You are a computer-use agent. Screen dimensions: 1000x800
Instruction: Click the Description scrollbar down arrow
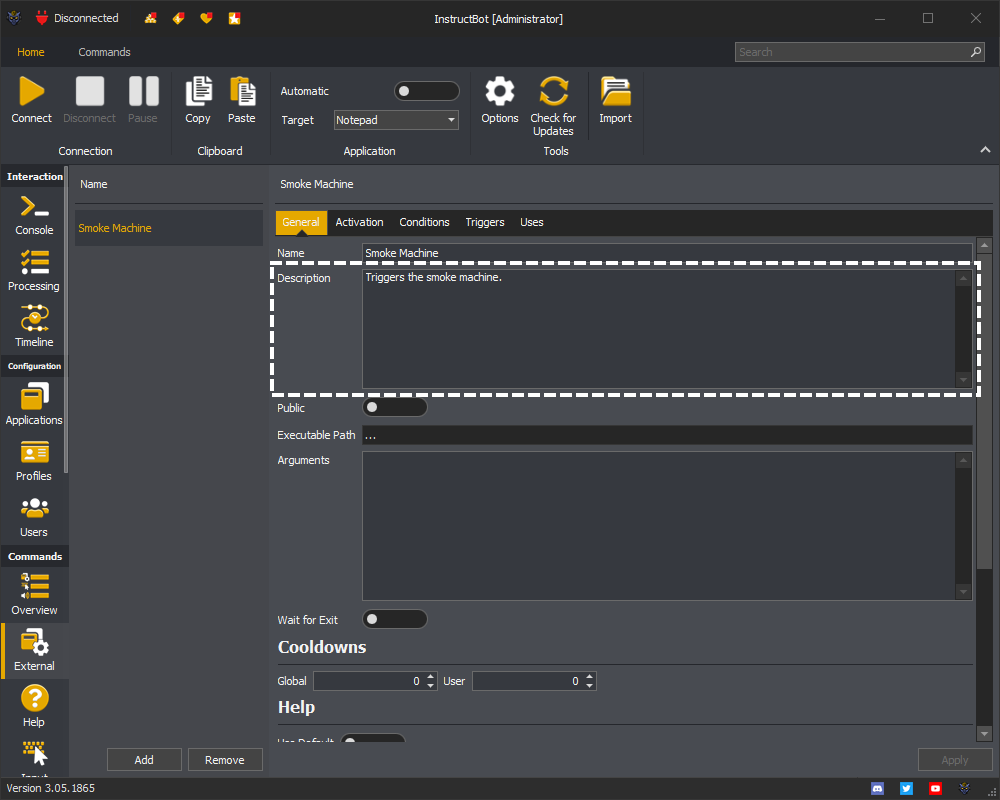coord(963,380)
